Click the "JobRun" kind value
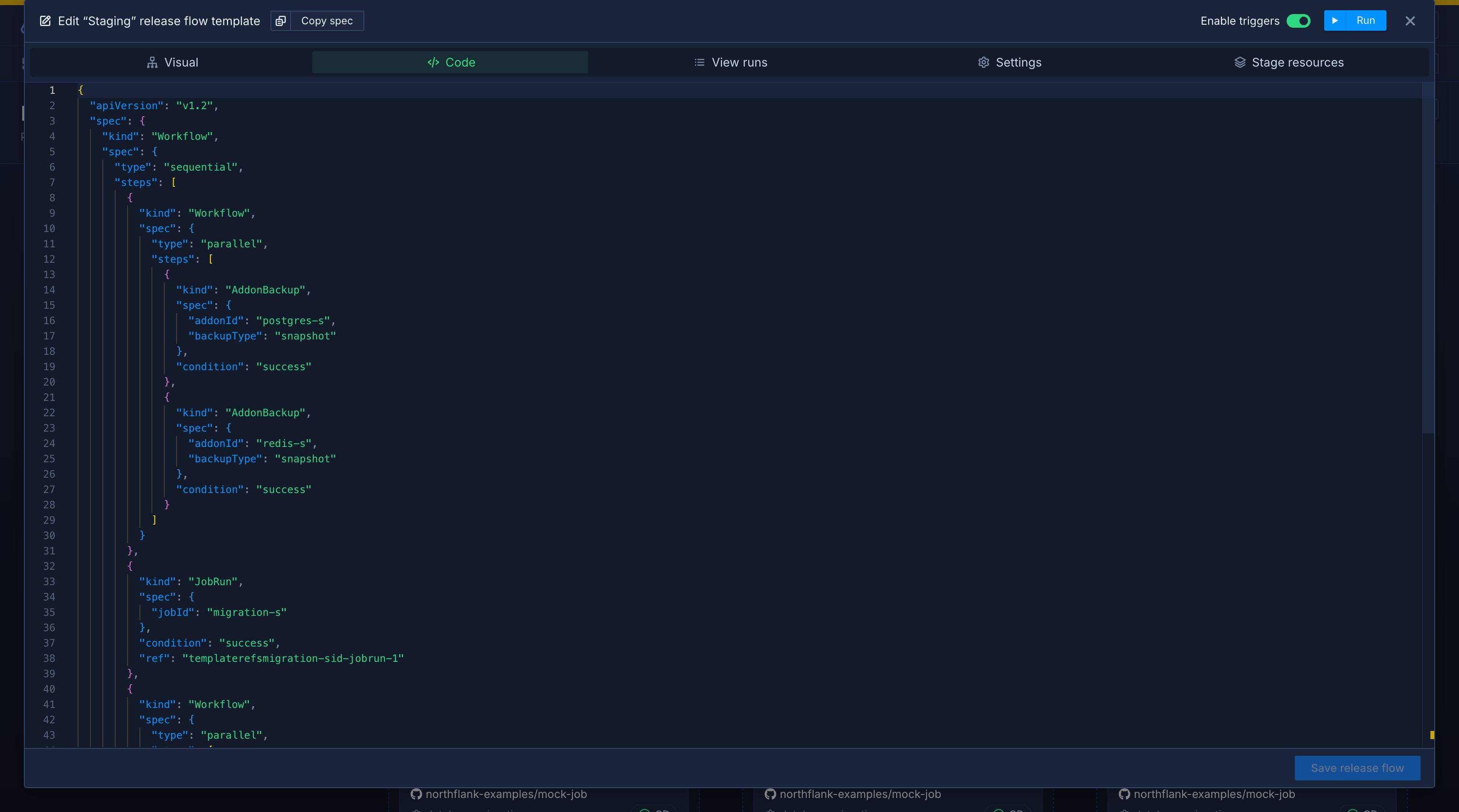1459x812 pixels. click(213, 582)
